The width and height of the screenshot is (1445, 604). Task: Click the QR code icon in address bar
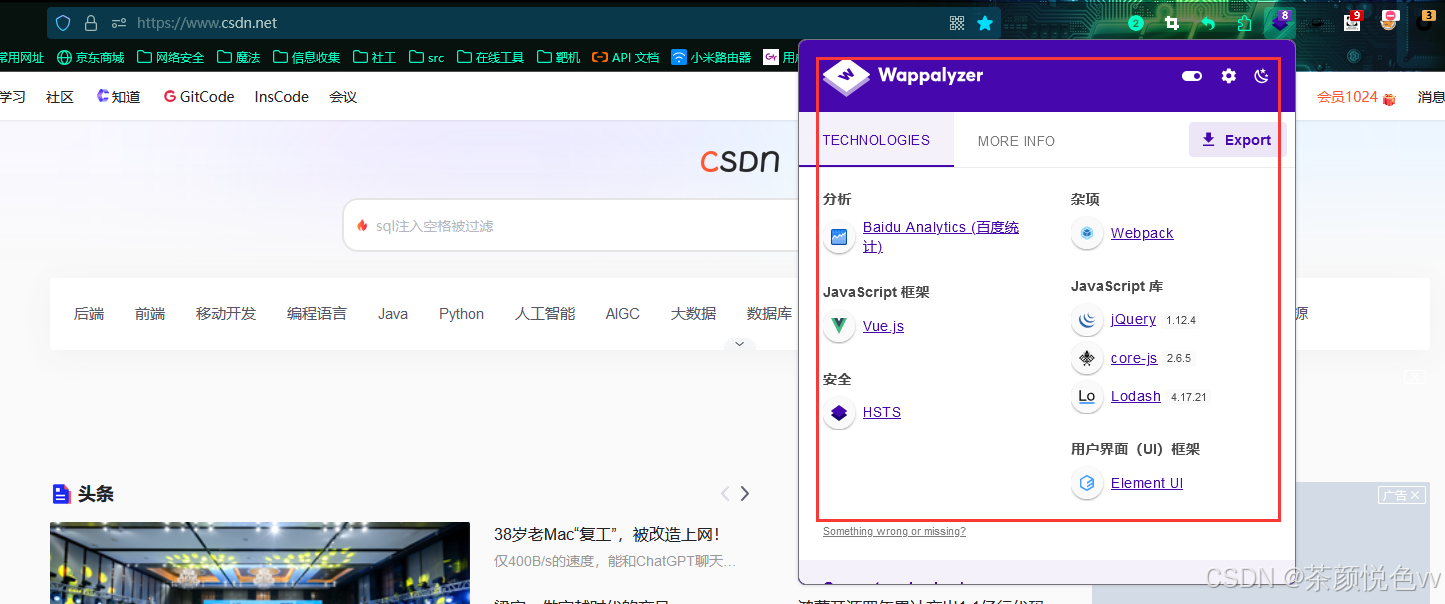tap(957, 23)
